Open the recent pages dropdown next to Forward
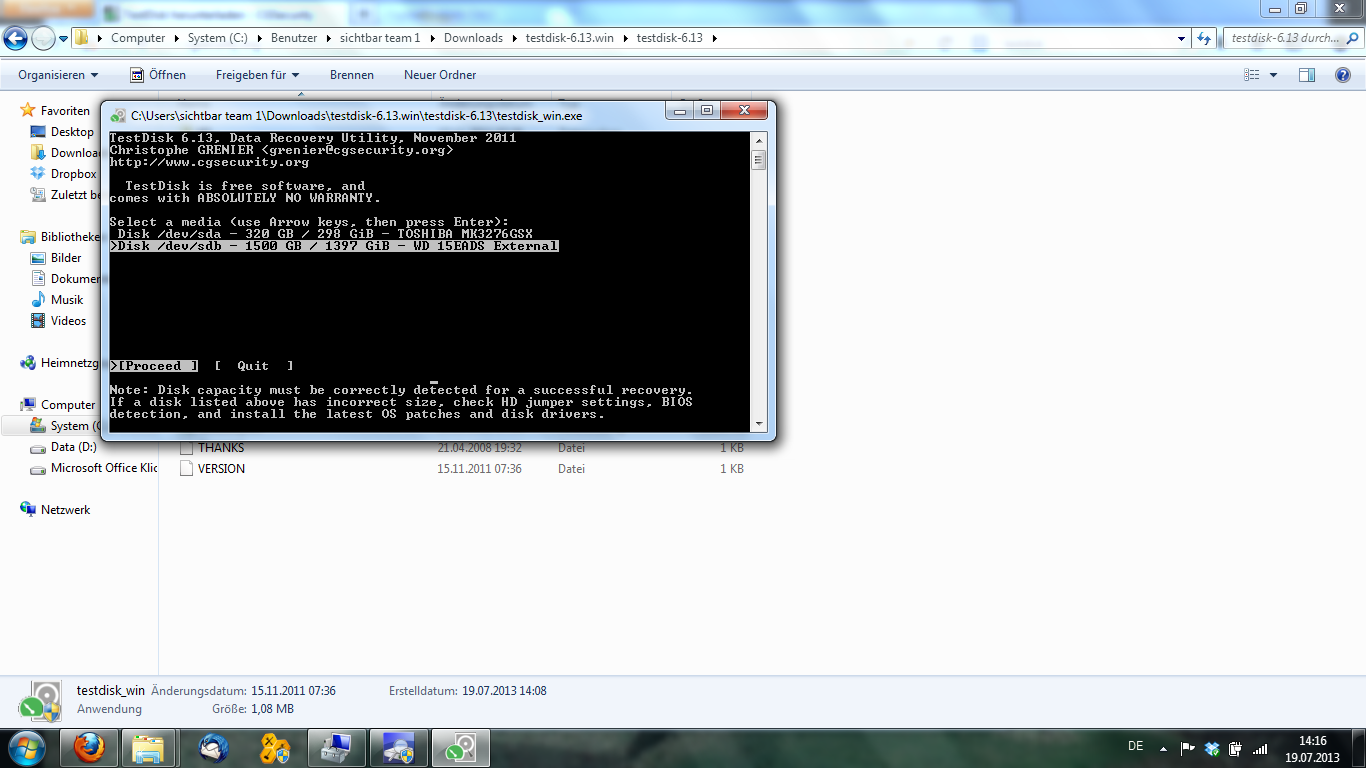 click(x=63, y=39)
